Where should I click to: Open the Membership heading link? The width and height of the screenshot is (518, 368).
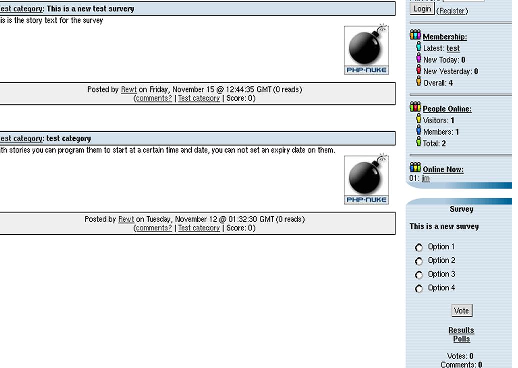point(445,37)
